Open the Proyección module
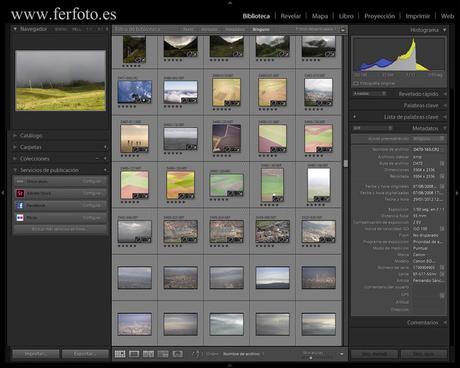 [x=379, y=16]
